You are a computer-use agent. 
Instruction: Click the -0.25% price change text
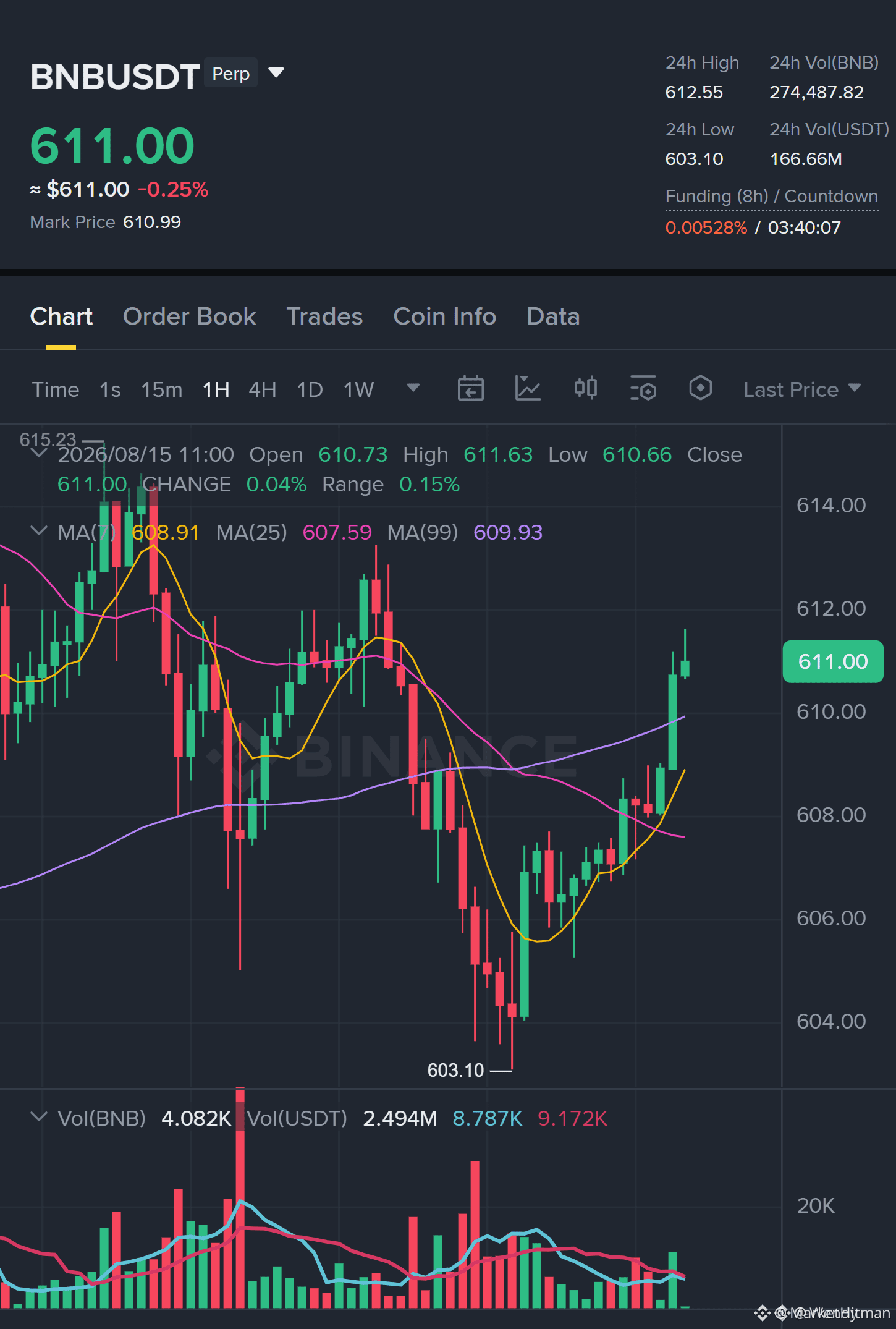(x=173, y=189)
